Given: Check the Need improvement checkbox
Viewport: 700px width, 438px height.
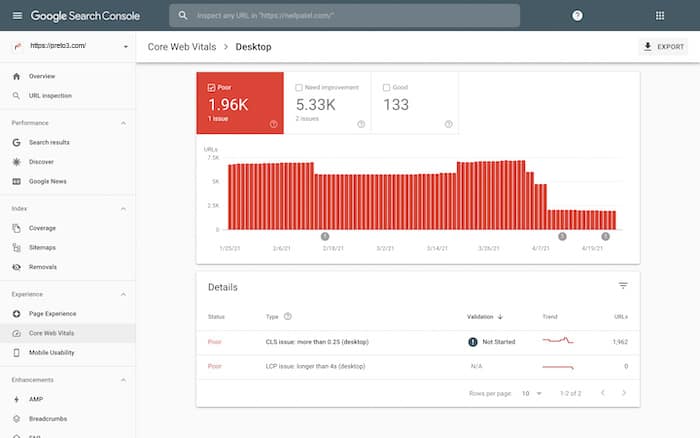Looking at the screenshot, I should [299, 88].
